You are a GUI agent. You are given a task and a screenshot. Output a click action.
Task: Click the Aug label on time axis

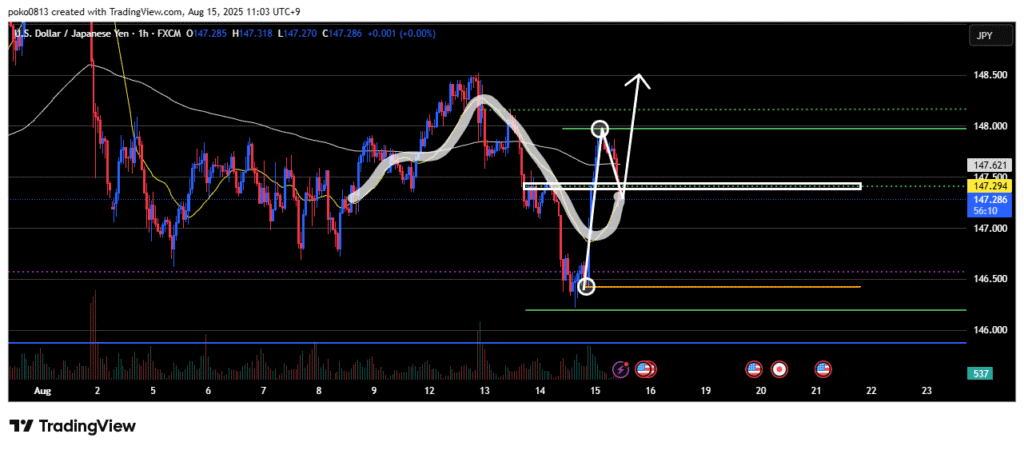[x=41, y=391]
